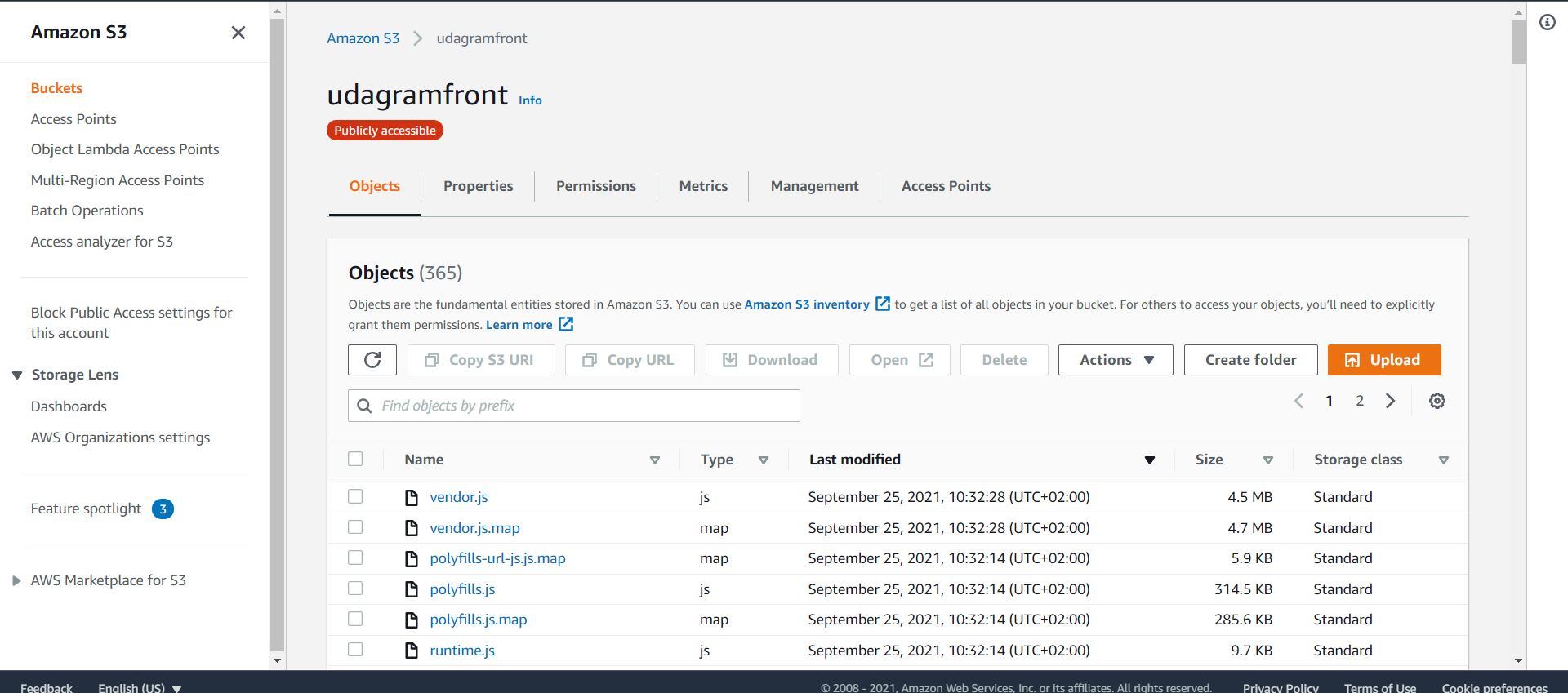Click the file icon next to runtime.js

412,651
